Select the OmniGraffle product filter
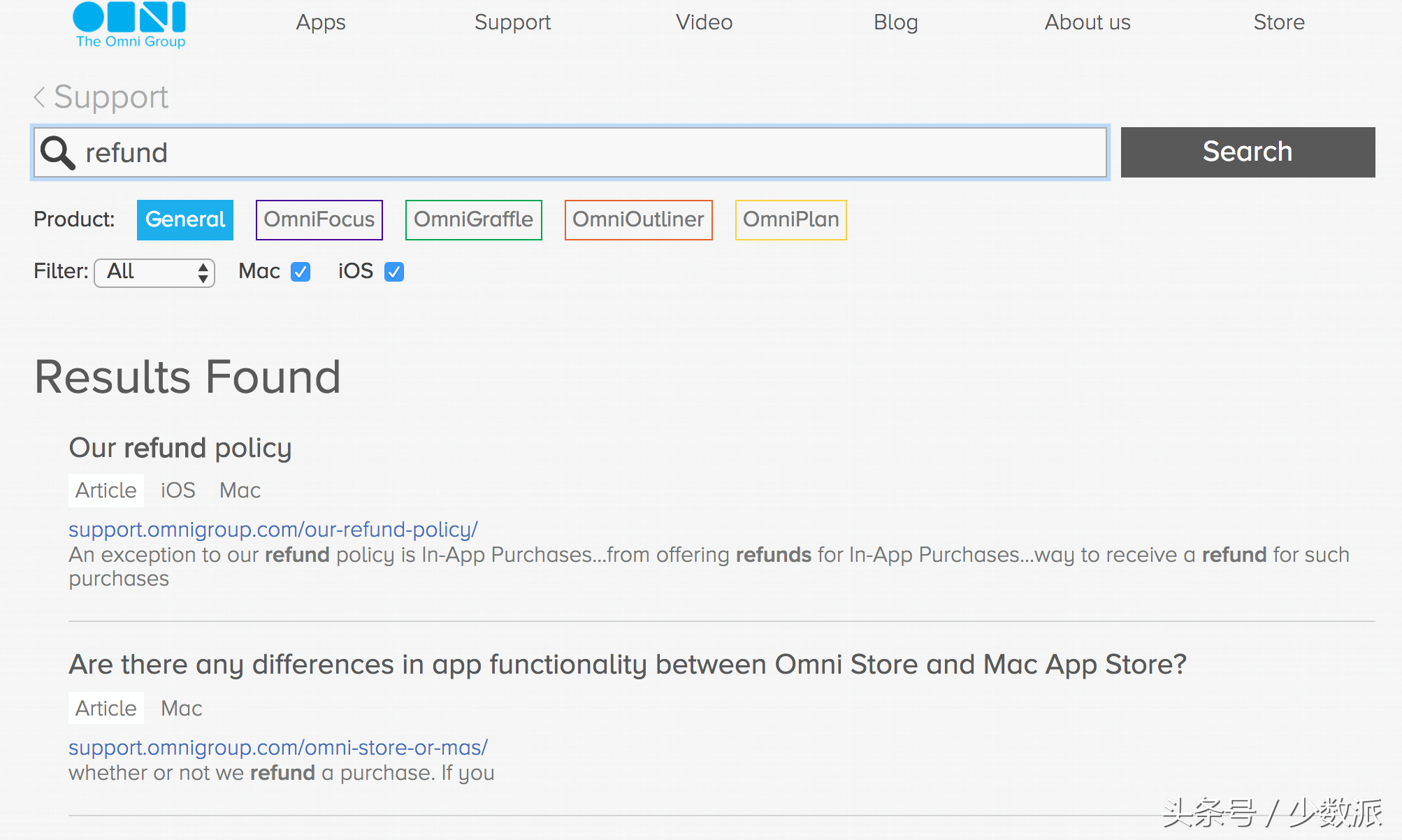Viewport: 1402px width, 840px height. [x=473, y=219]
